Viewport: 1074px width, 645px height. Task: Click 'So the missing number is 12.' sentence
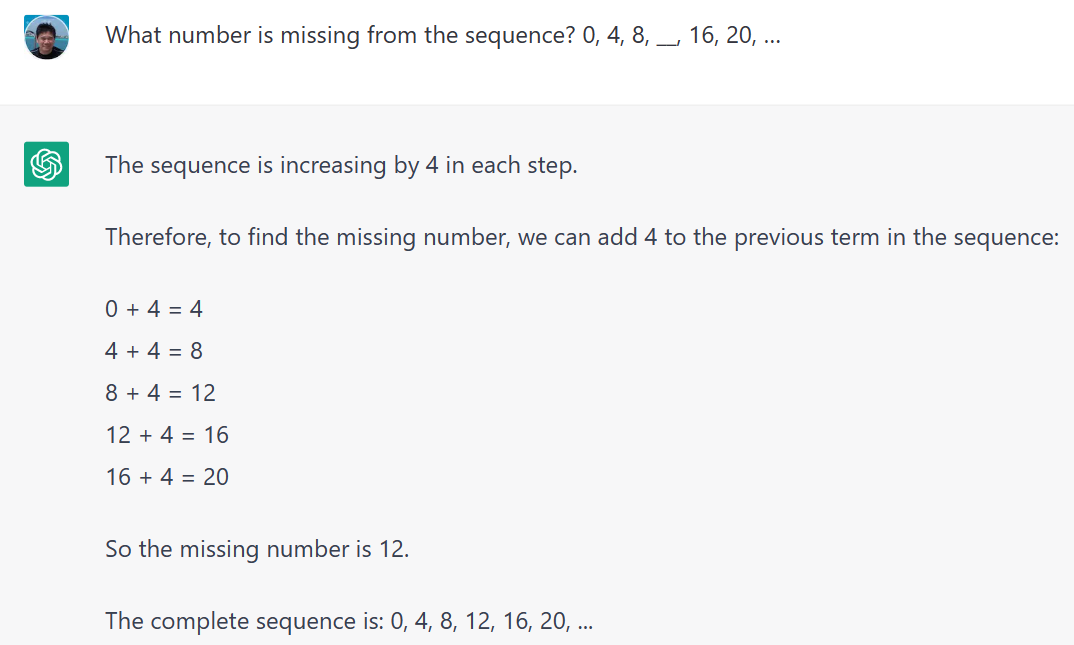[x=257, y=549]
